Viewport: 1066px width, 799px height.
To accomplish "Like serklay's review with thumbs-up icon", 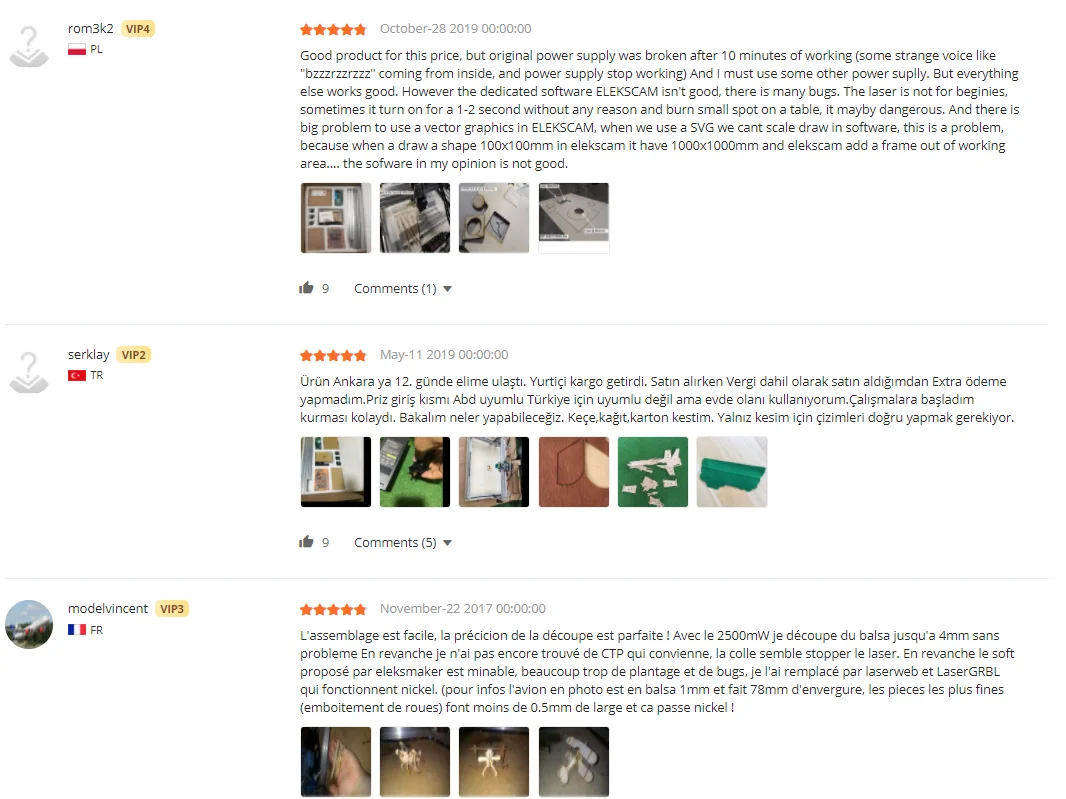I will [x=306, y=542].
